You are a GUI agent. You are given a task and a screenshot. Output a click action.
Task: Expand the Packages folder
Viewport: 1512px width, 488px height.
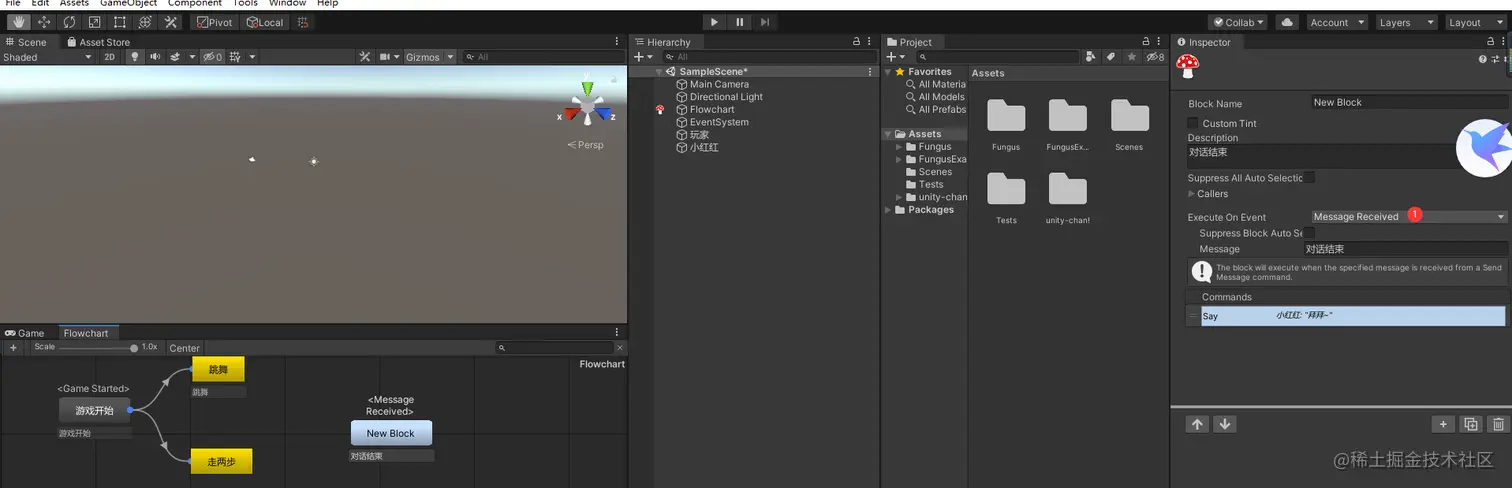[x=888, y=210]
